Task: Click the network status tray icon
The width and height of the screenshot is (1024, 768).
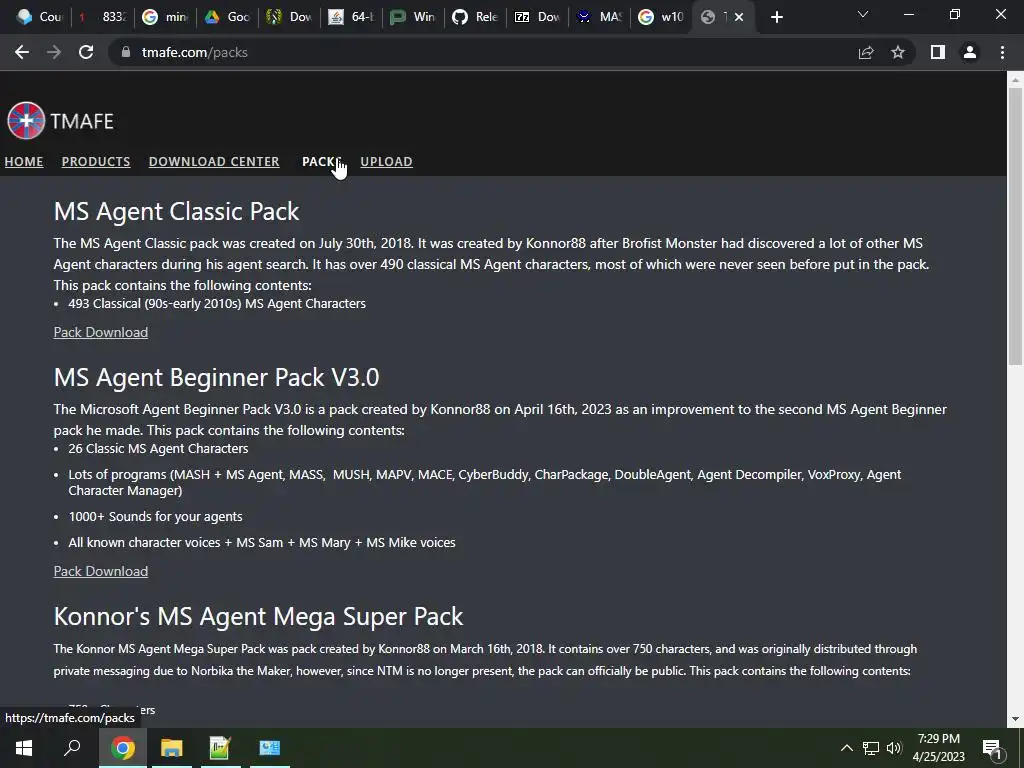Action: tap(871, 748)
